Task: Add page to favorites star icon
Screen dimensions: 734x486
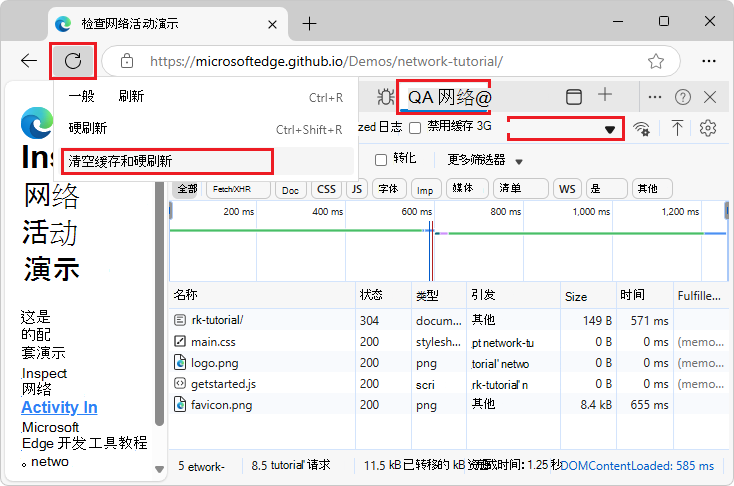Action: pos(656,61)
